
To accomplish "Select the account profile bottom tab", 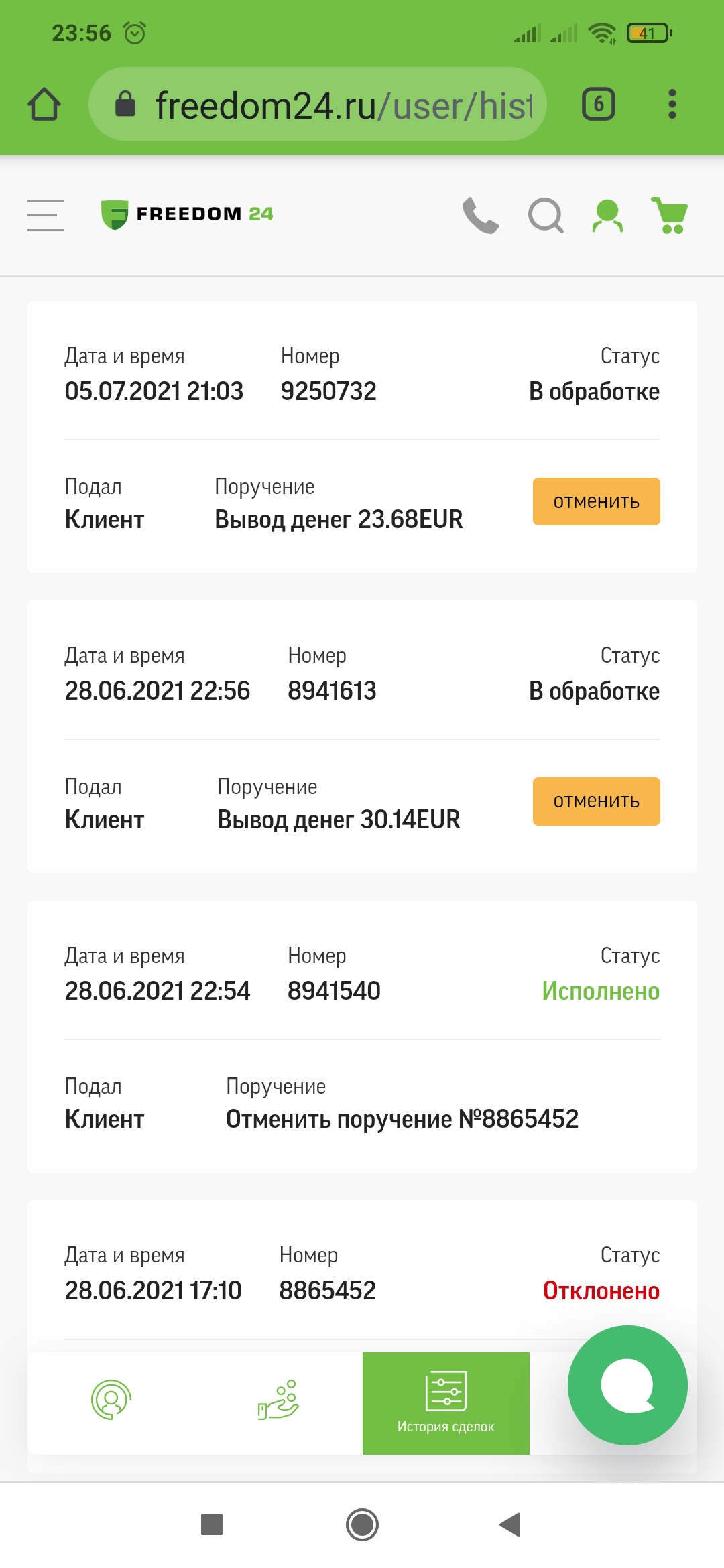I will click(x=111, y=1400).
